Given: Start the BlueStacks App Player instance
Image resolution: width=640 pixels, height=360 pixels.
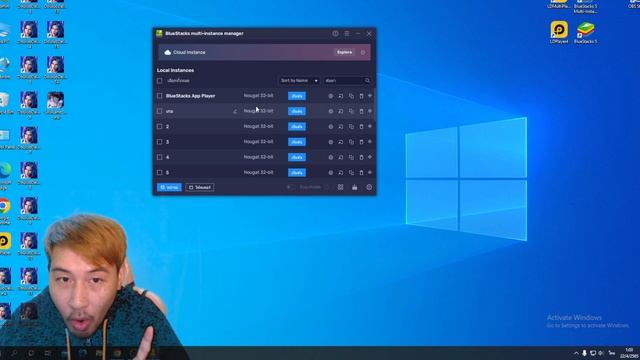Looking at the screenshot, I should click(x=297, y=96).
